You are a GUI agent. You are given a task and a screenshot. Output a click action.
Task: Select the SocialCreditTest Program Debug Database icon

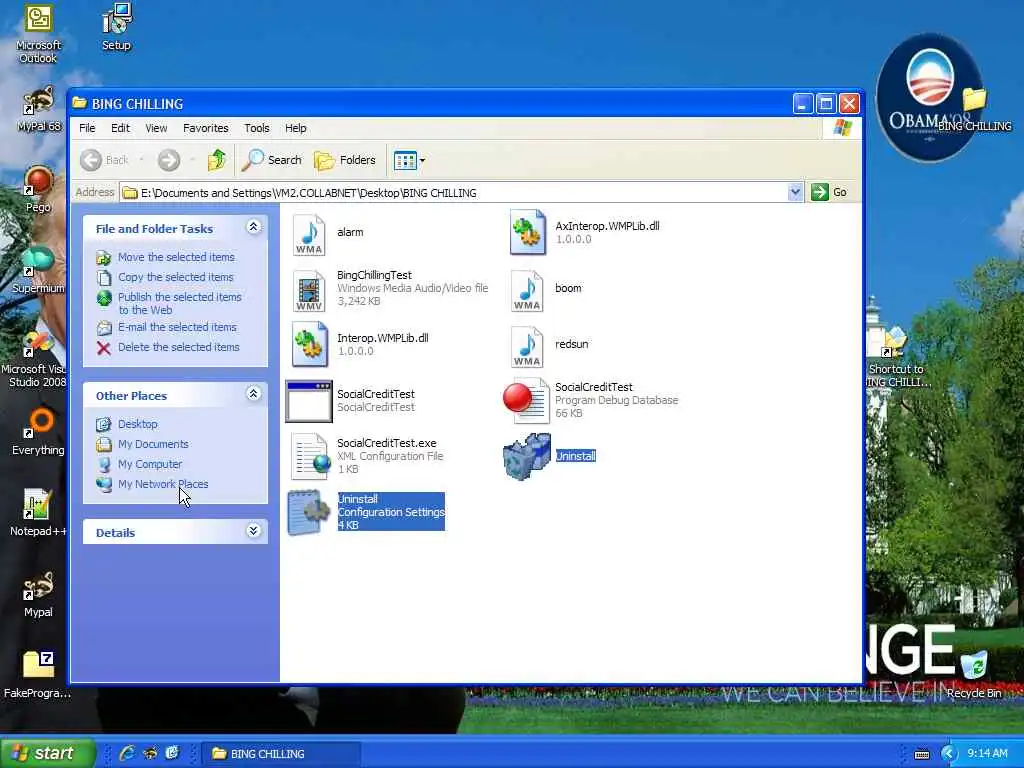tap(526, 400)
